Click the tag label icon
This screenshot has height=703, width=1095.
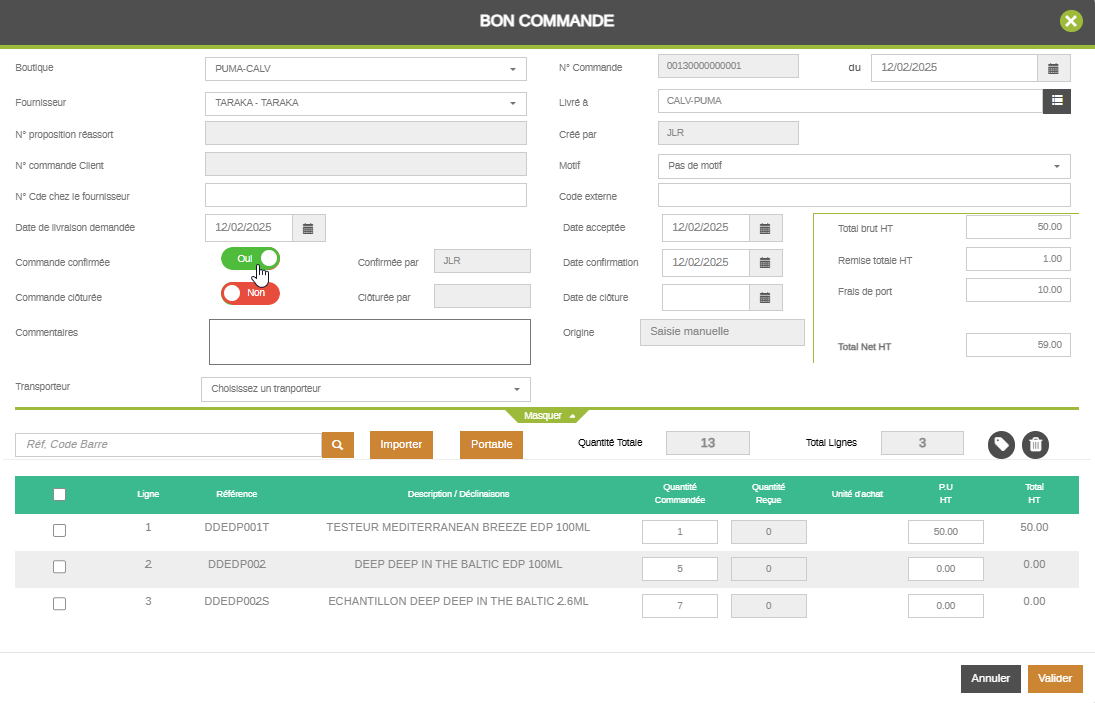click(x=1001, y=445)
